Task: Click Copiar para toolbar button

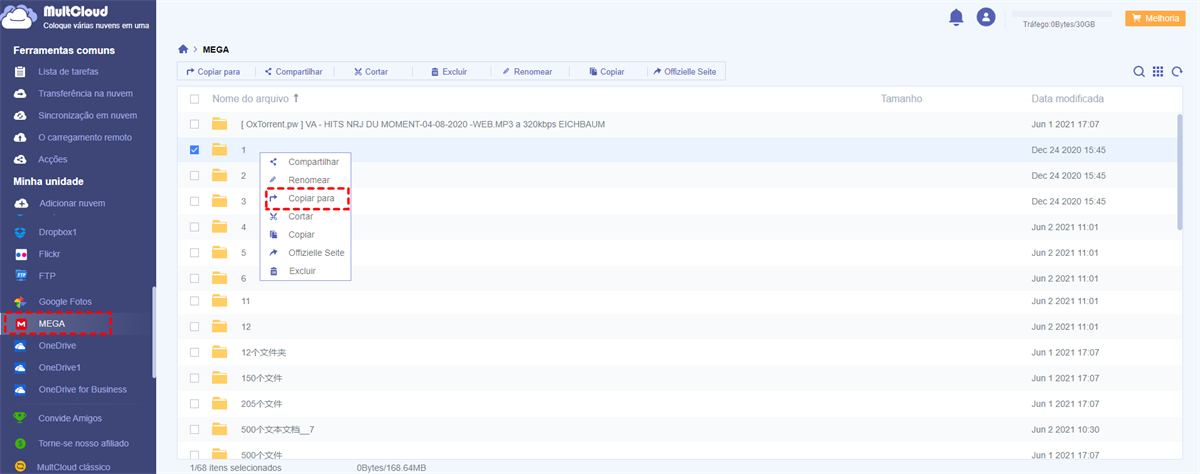Action: pos(213,72)
